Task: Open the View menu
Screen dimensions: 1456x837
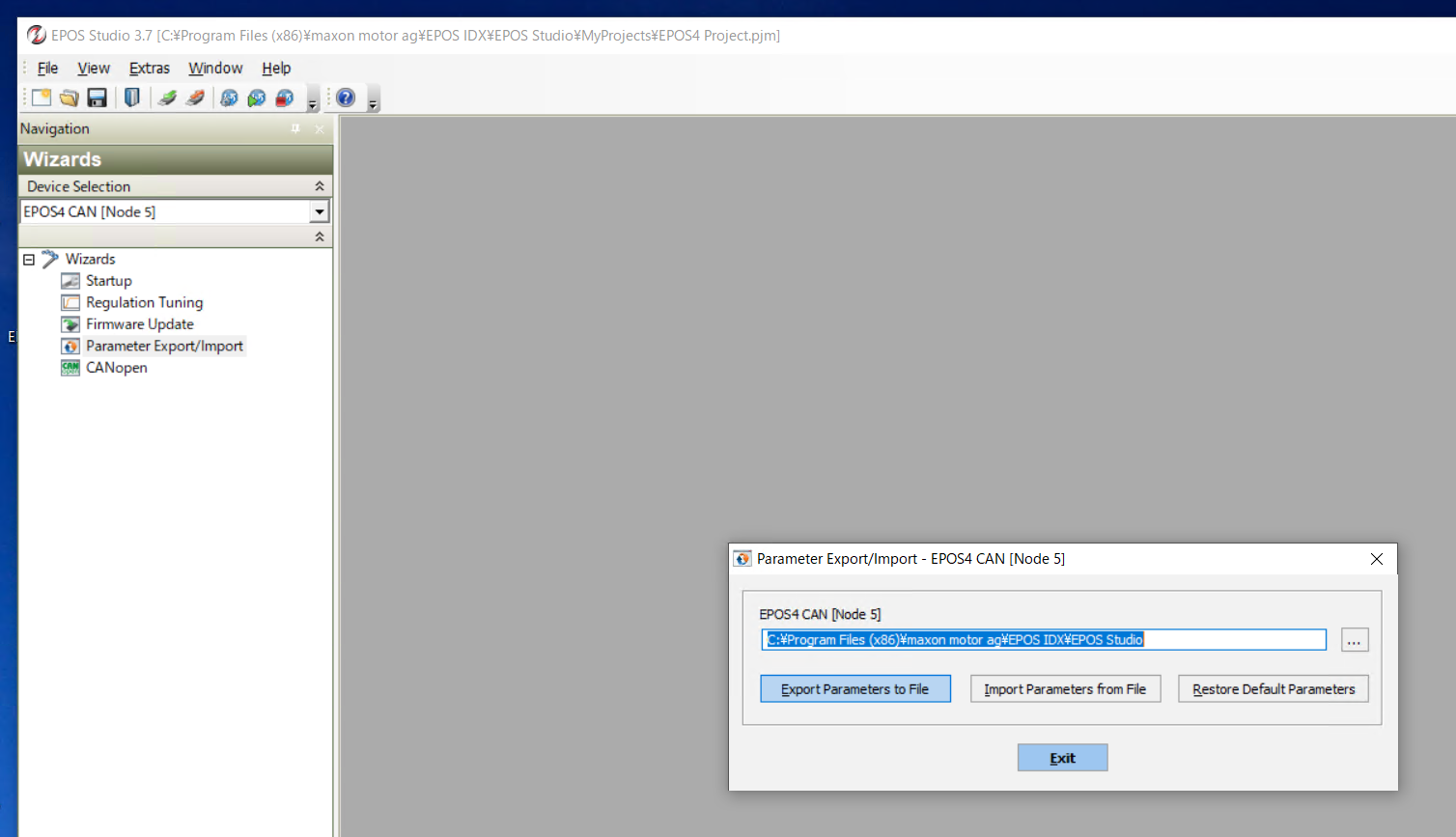Action: click(x=94, y=68)
